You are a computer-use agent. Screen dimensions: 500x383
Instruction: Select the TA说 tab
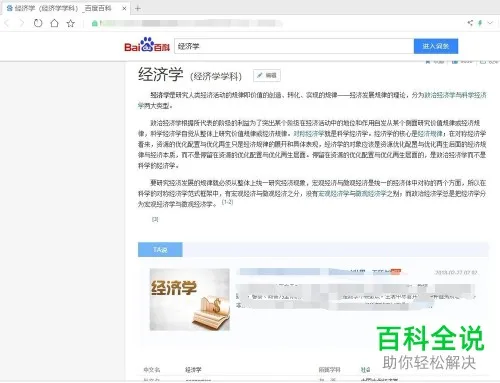(160, 249)
